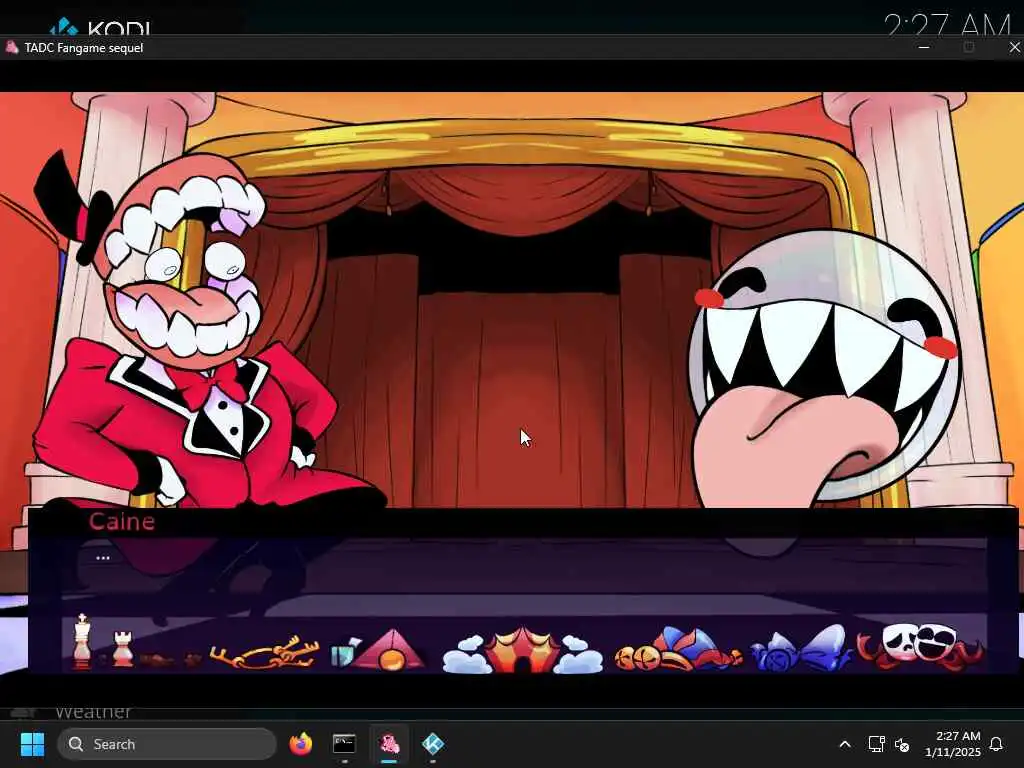Open the Windows Start menu
Viewport: 1024px width, 768px height.
point(32,744)
